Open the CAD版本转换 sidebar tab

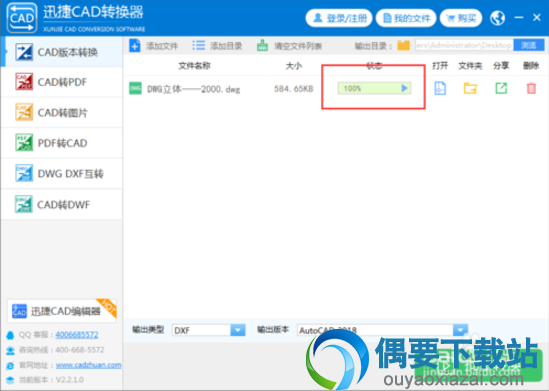pos(62,52)
